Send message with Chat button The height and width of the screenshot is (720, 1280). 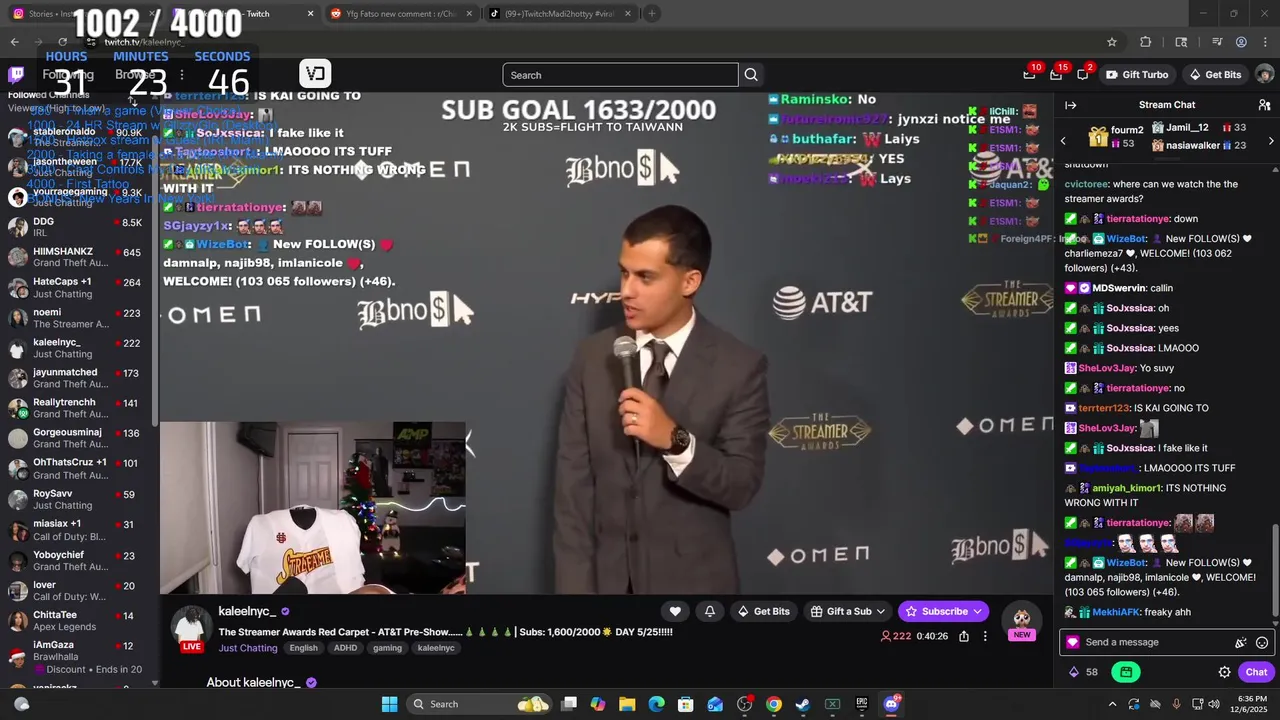pyautogui.click(x=1256, y=672)
